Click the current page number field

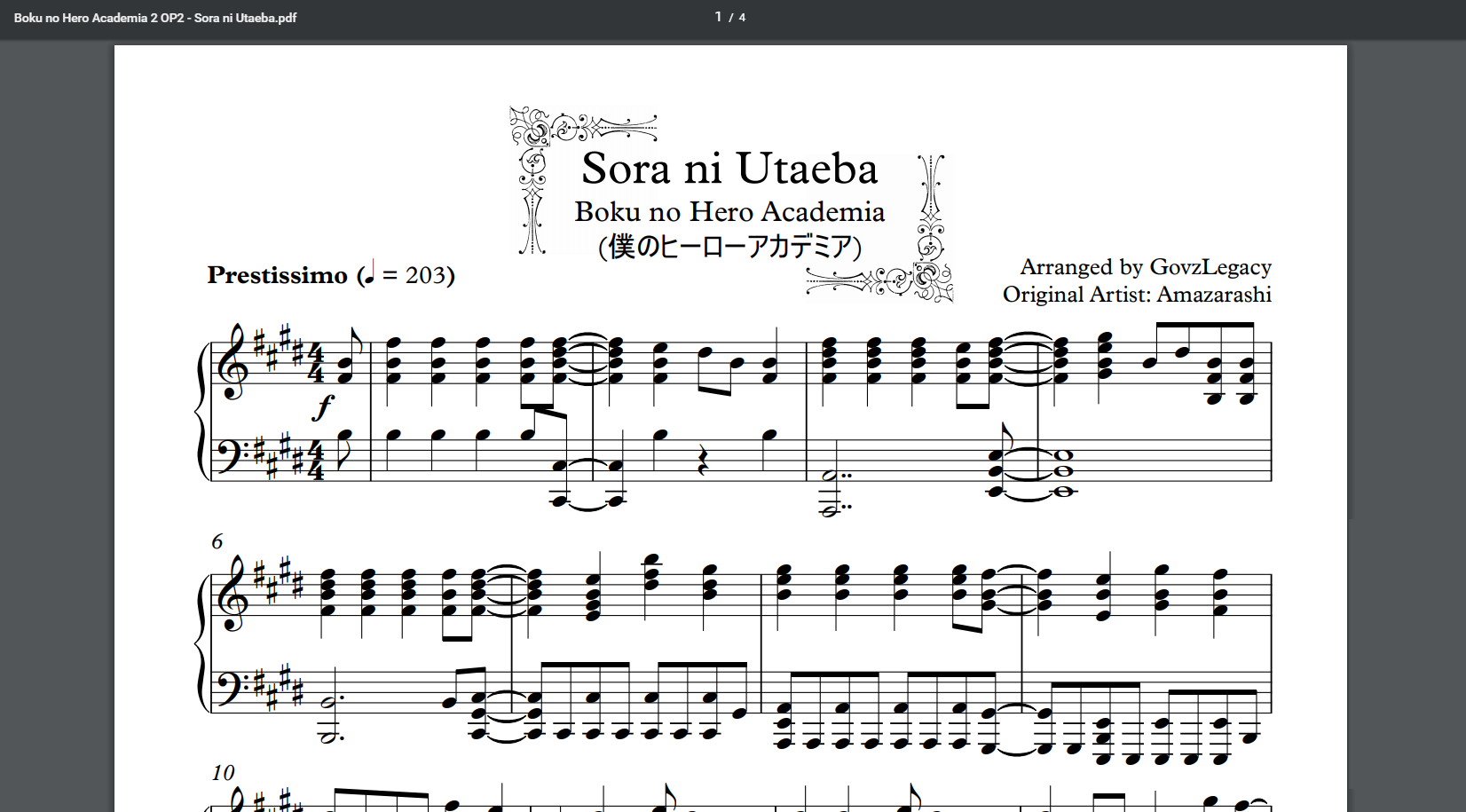[718, 17]
